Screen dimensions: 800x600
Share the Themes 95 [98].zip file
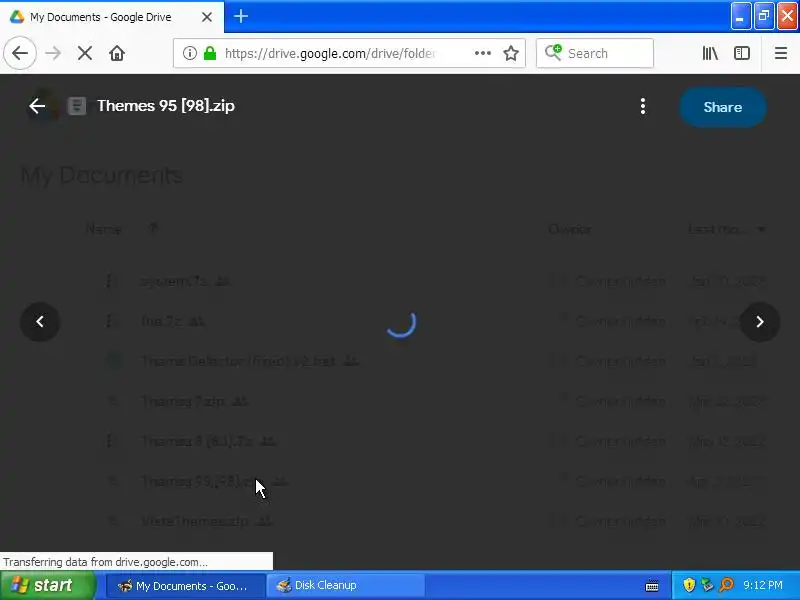tap(722, 107)
